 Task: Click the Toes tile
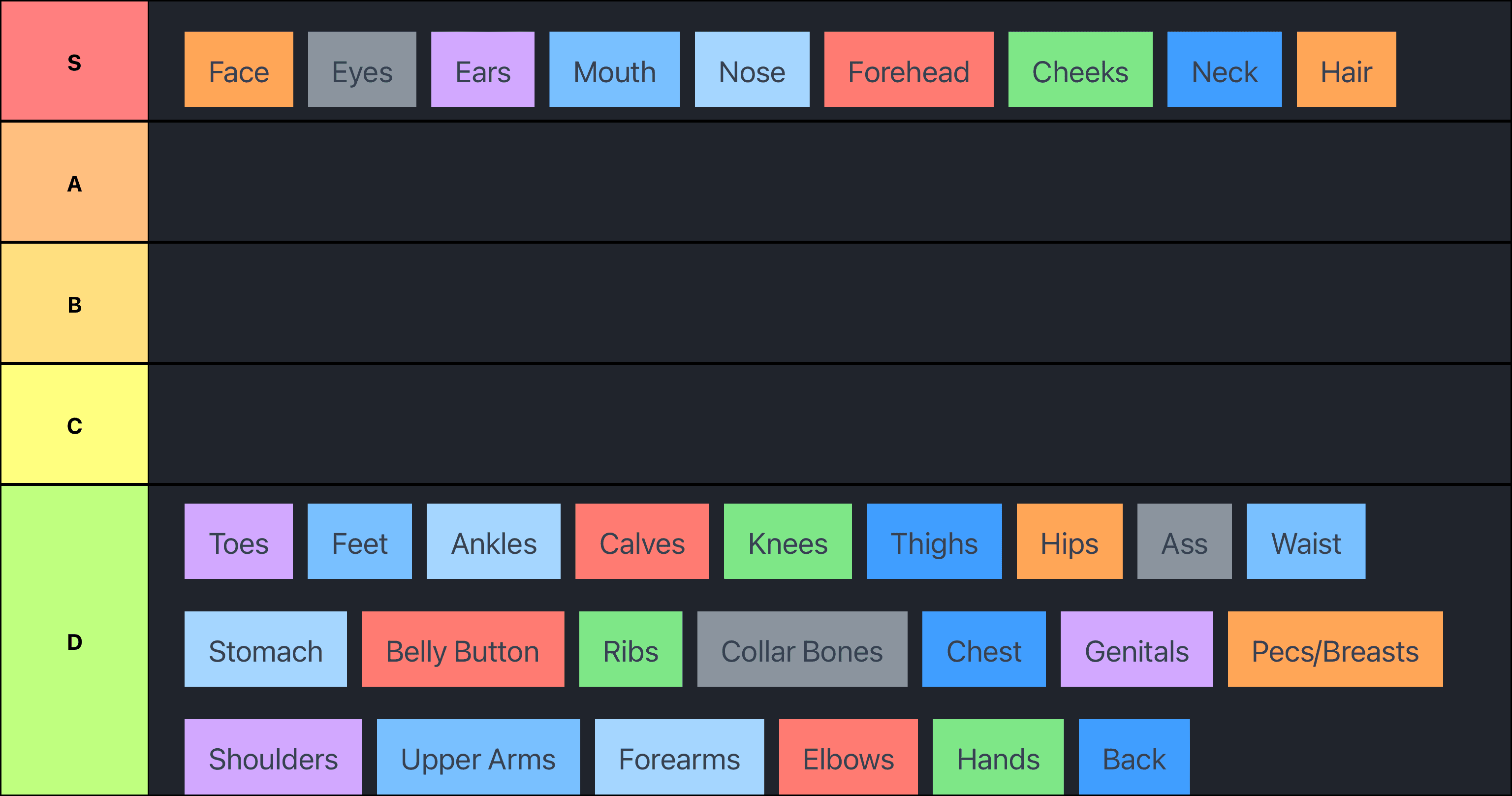pyautogui.click(x=238, y=541)
